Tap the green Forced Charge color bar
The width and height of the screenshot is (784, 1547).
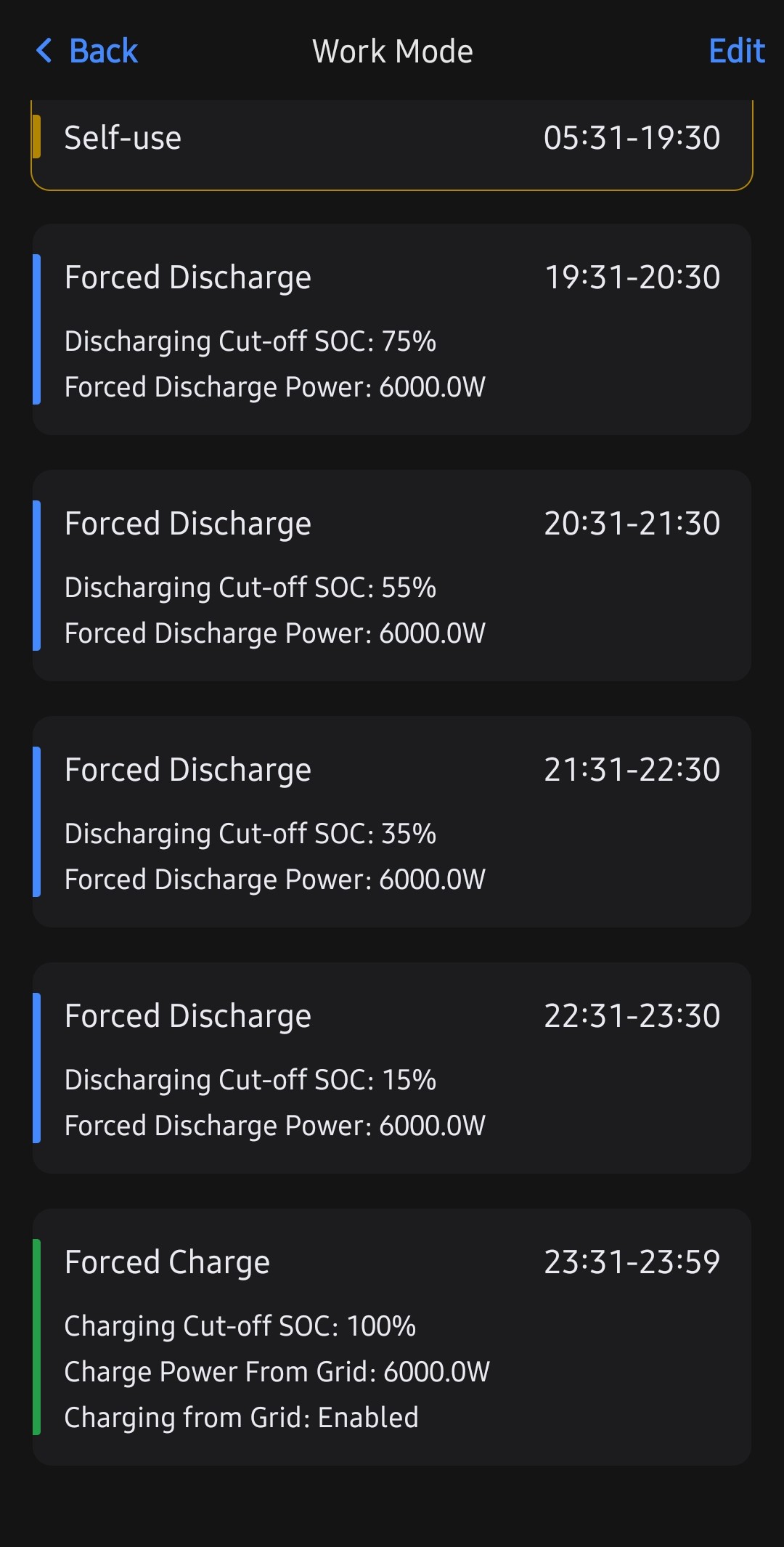pos(36,1336)
